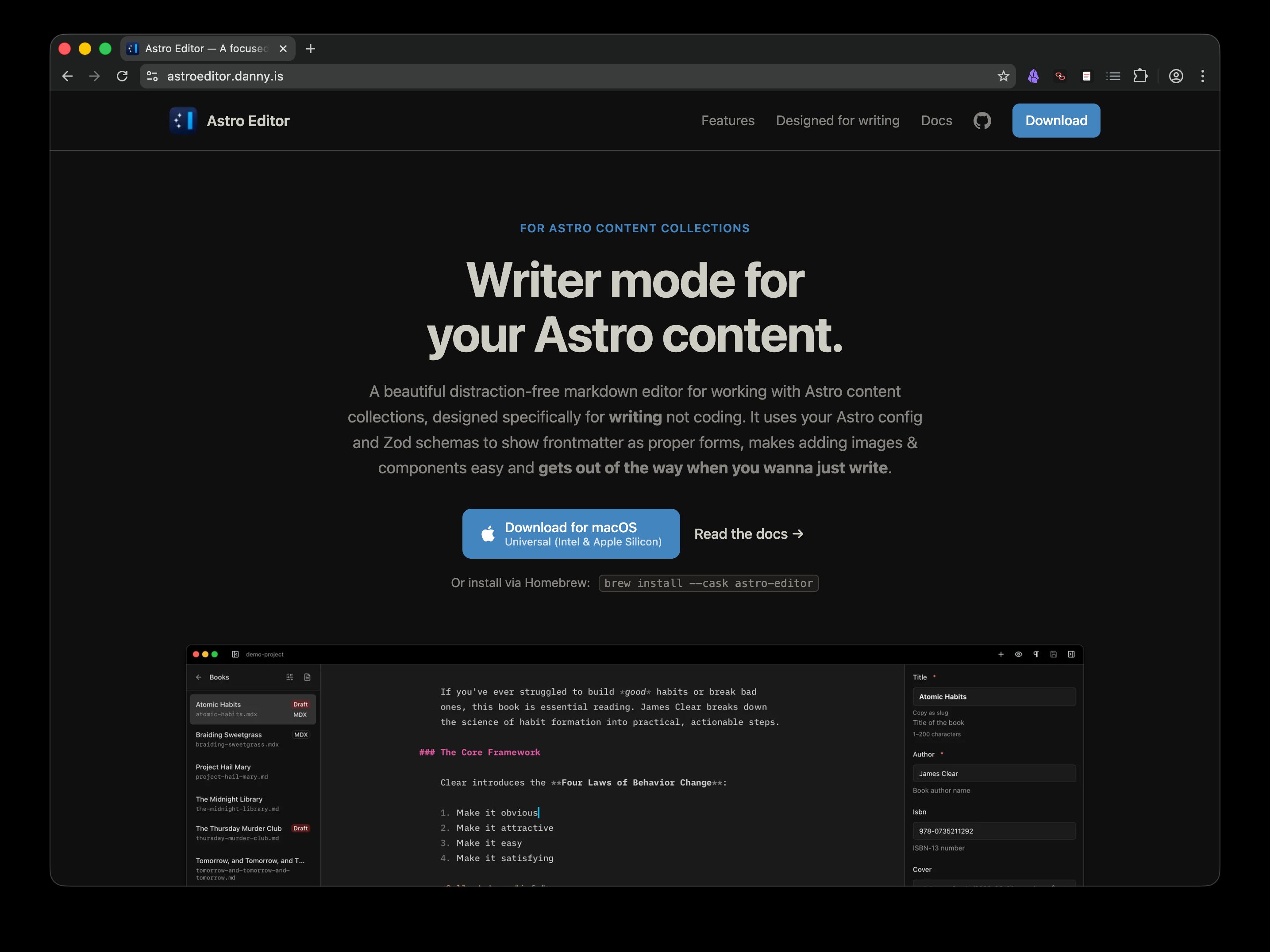Click the Isbn field 978-0735211292
The image size is (1270, 952).
[x=994, y=831]
